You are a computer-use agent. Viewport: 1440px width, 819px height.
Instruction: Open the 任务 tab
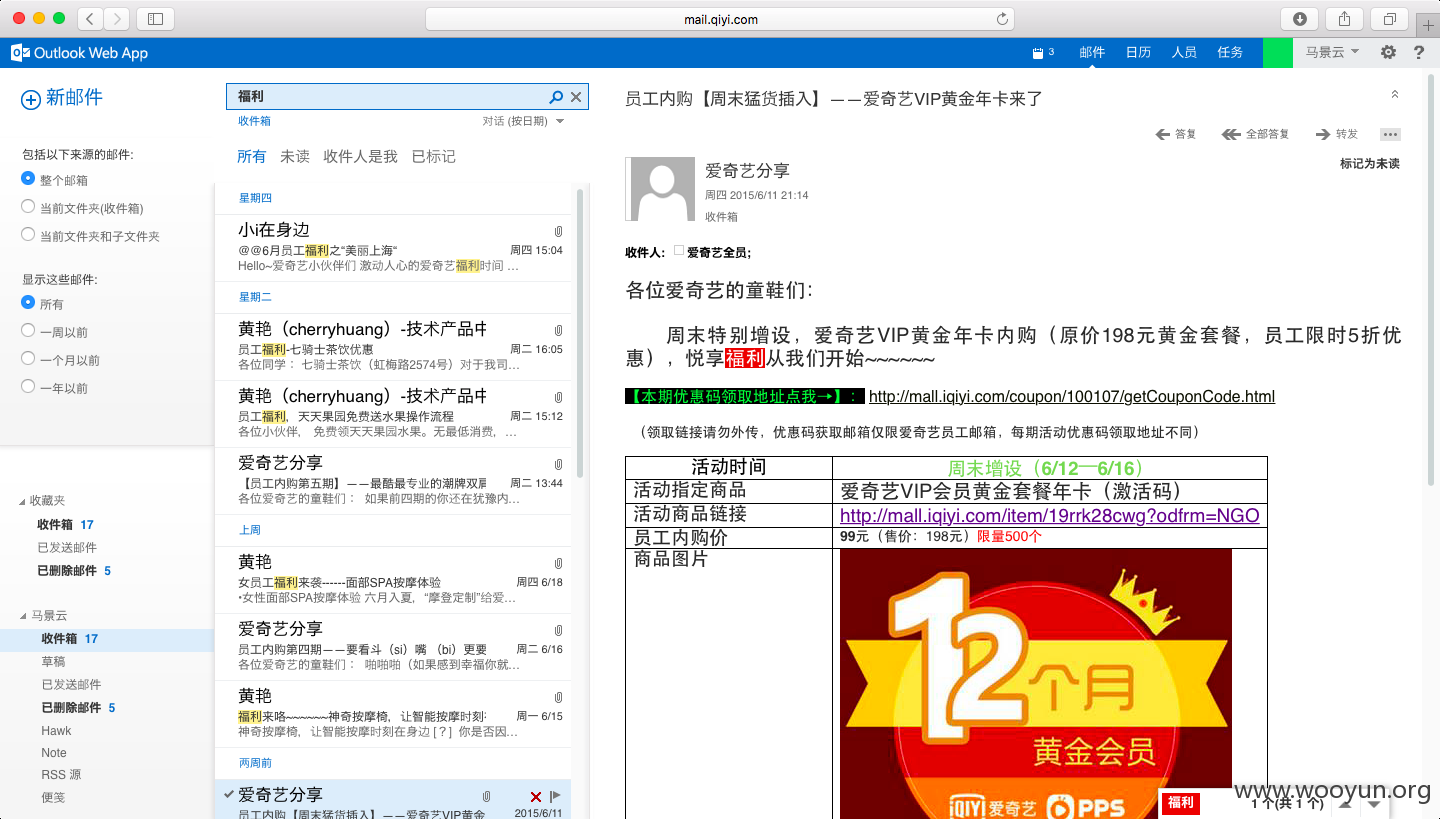[x=1230, y=52]
